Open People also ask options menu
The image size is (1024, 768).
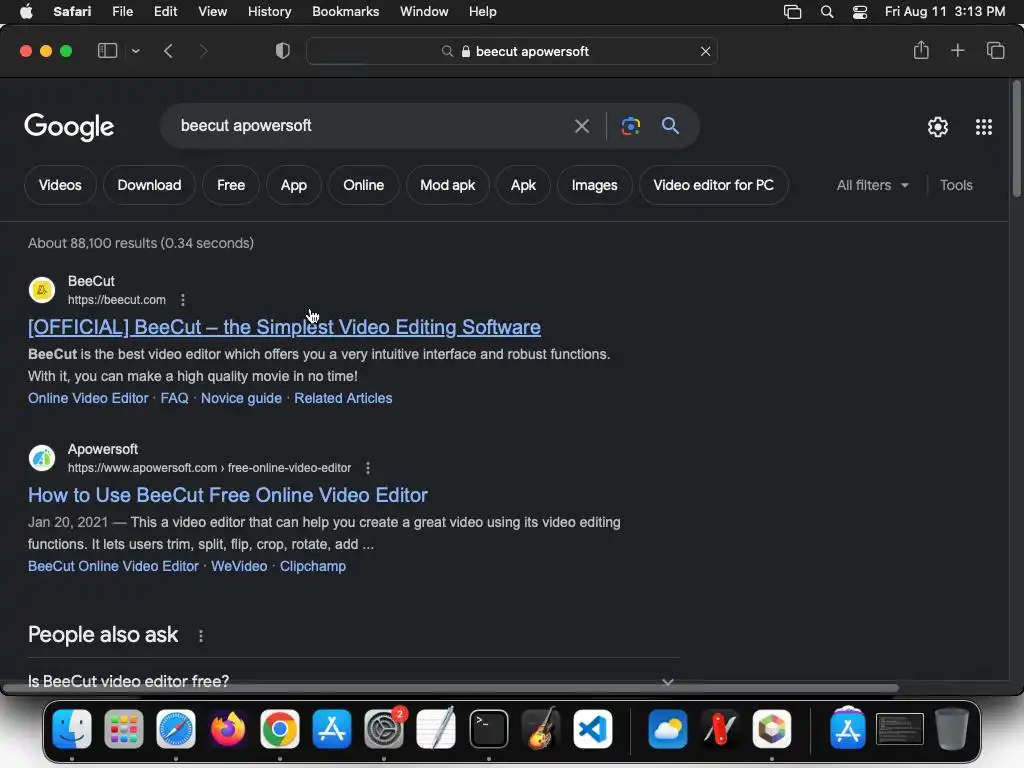[x=200, y=635]
